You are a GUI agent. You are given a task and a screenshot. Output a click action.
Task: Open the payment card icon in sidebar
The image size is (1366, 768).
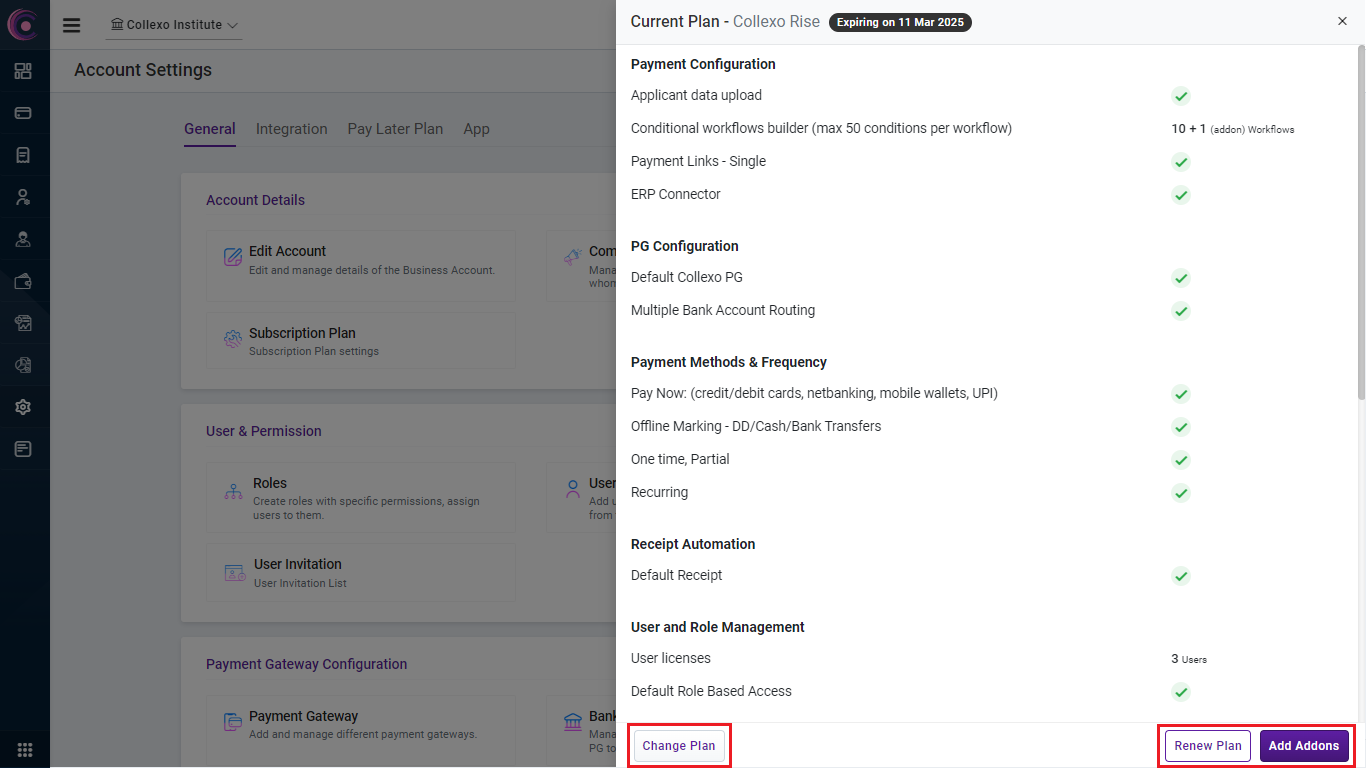[x=23, y=113]
